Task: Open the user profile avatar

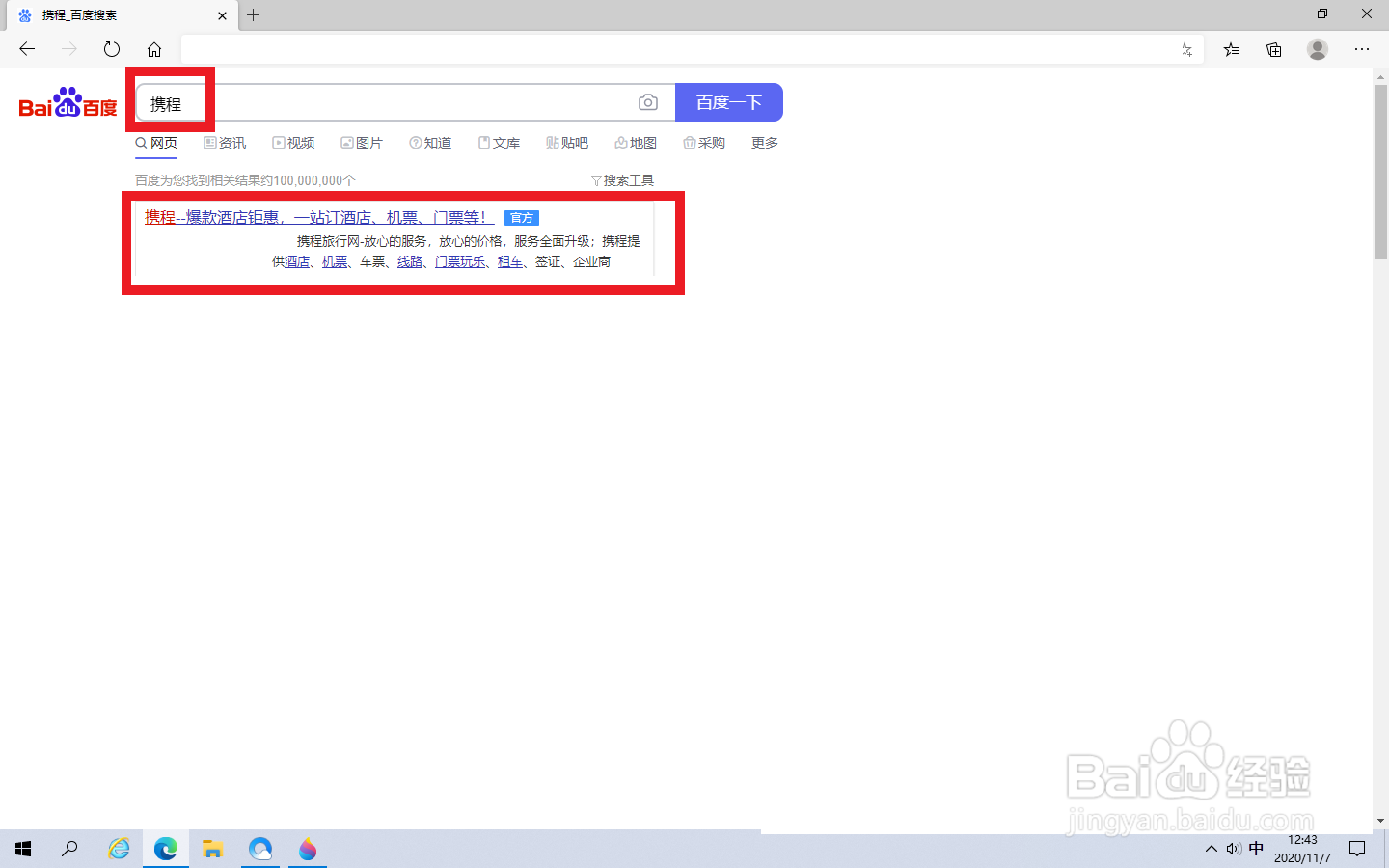Action: pos(1318,49)
